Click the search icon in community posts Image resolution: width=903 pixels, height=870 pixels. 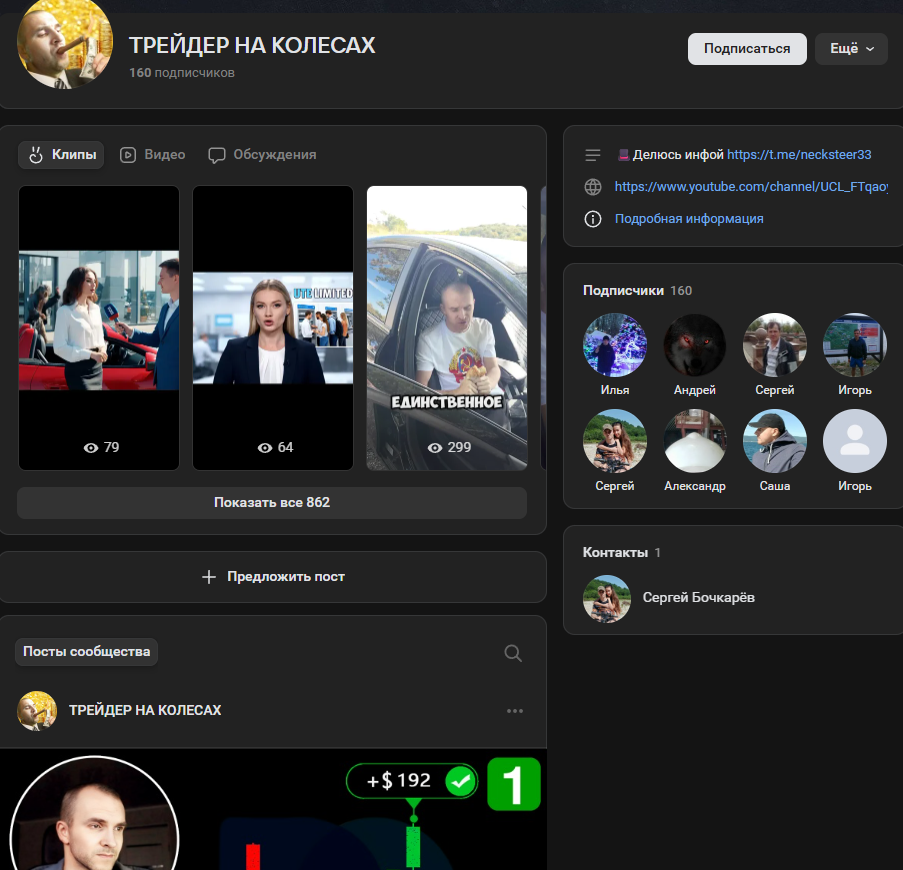513,653
